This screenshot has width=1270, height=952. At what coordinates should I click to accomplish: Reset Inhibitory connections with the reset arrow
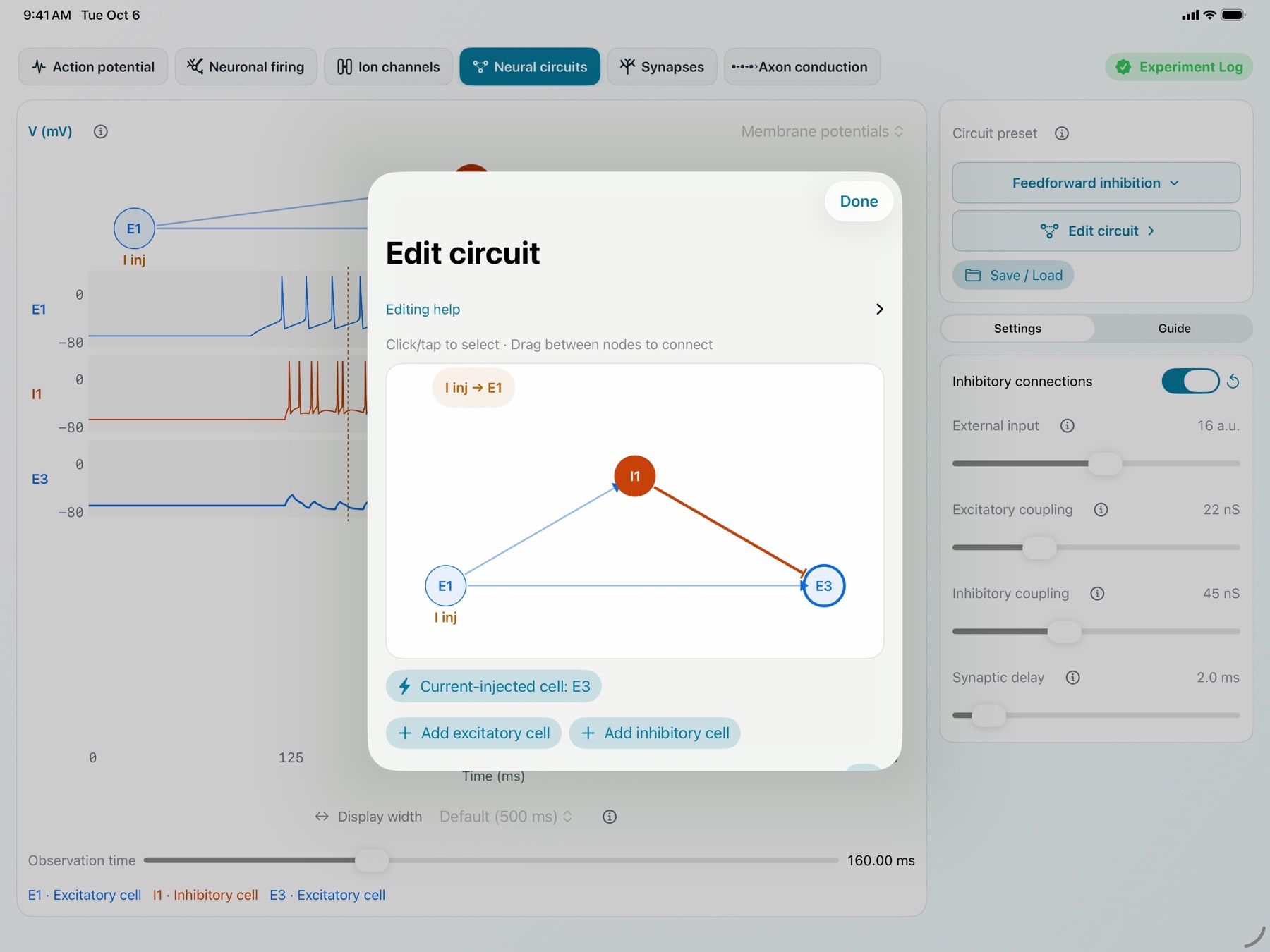[1233, 382]
